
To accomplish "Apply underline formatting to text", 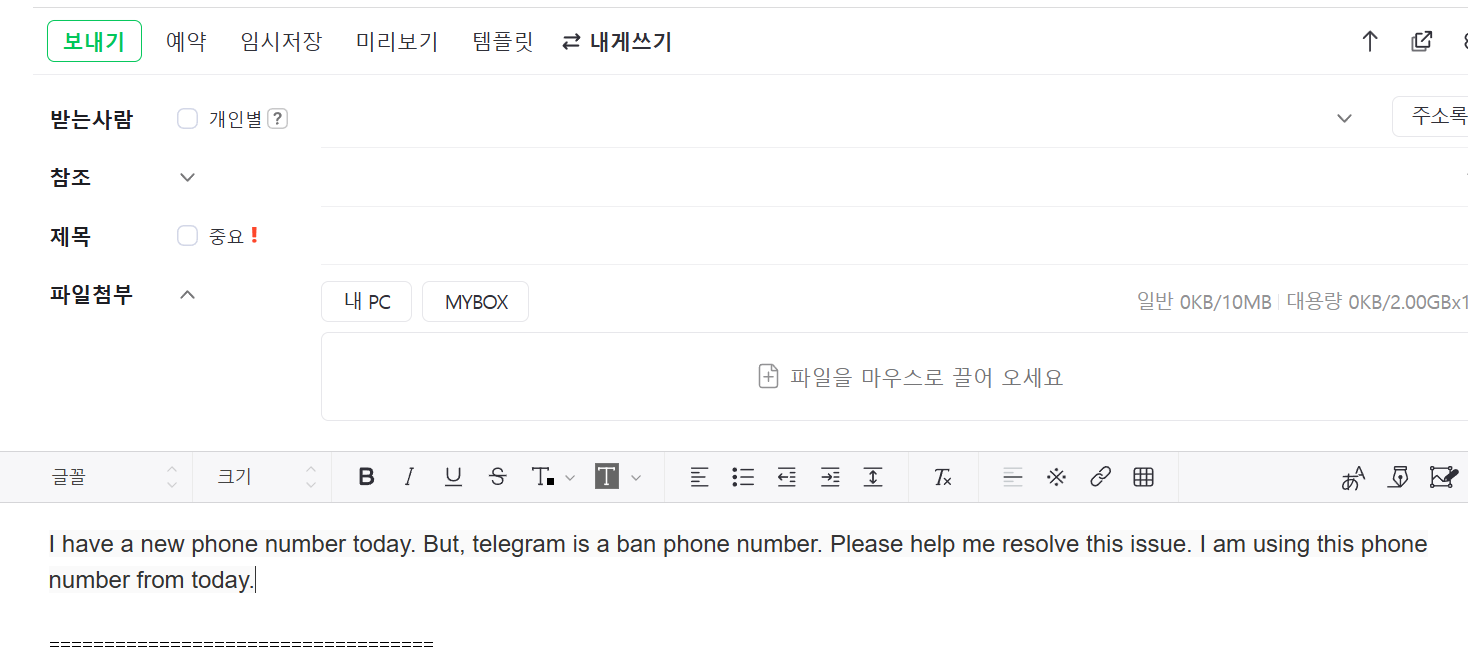I will pos(453,477).
